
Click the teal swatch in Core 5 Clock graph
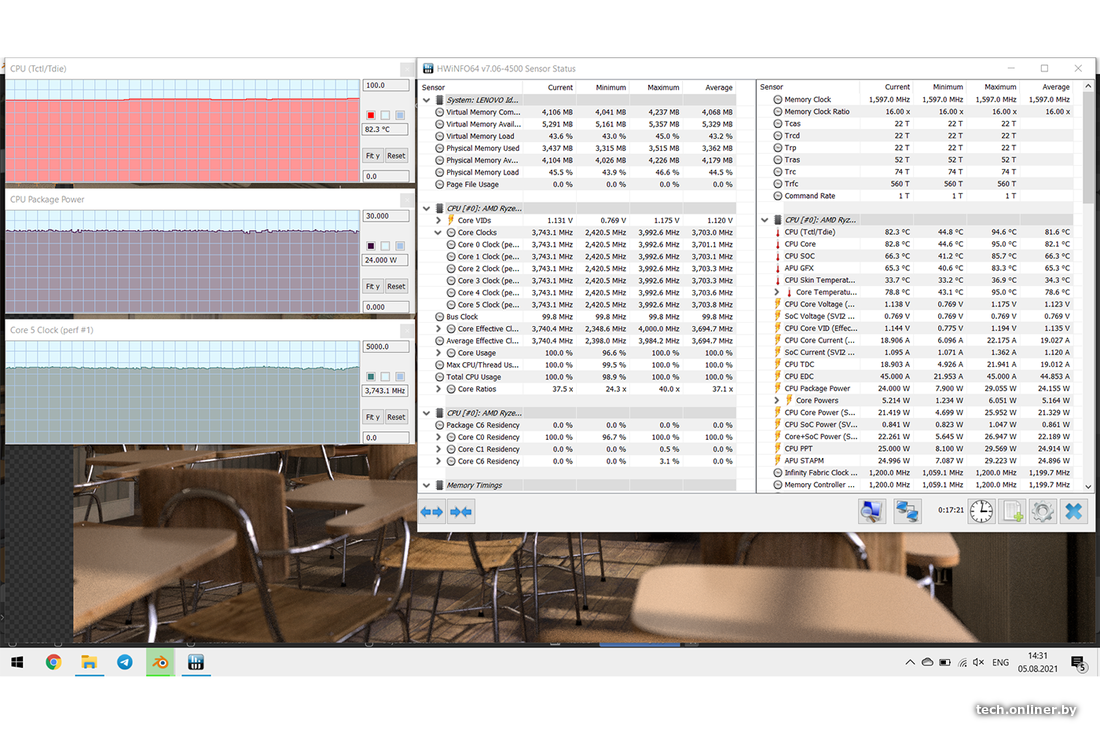pos(371,375)
